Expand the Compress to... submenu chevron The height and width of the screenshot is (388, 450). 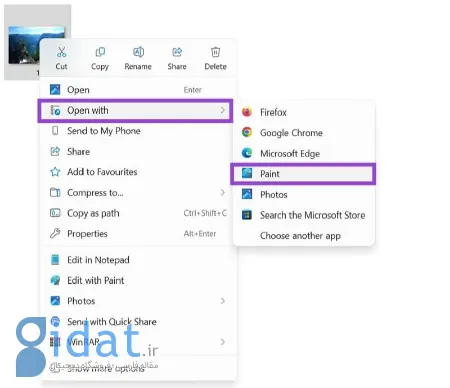[223, 192]
